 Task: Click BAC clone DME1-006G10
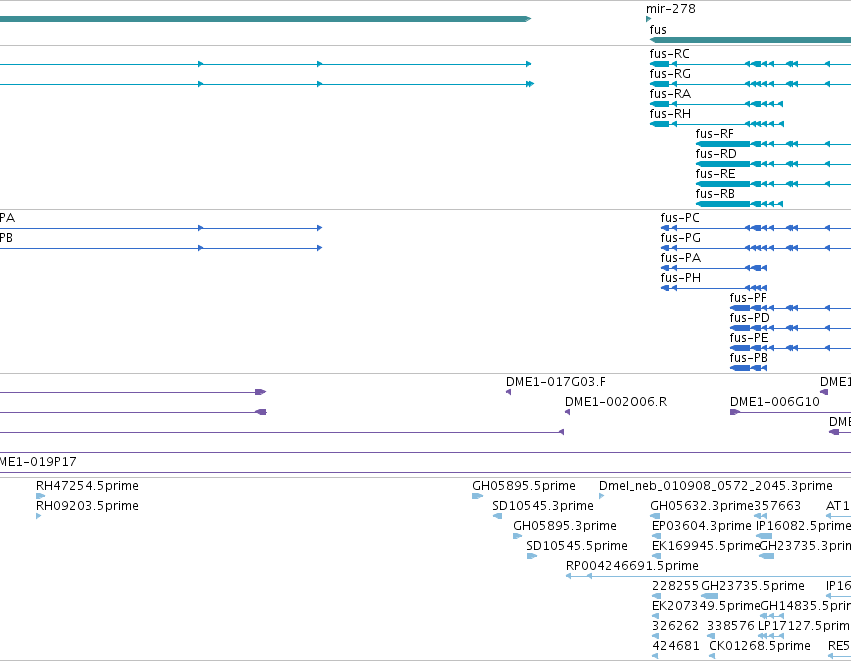click(x=774, y=402)
